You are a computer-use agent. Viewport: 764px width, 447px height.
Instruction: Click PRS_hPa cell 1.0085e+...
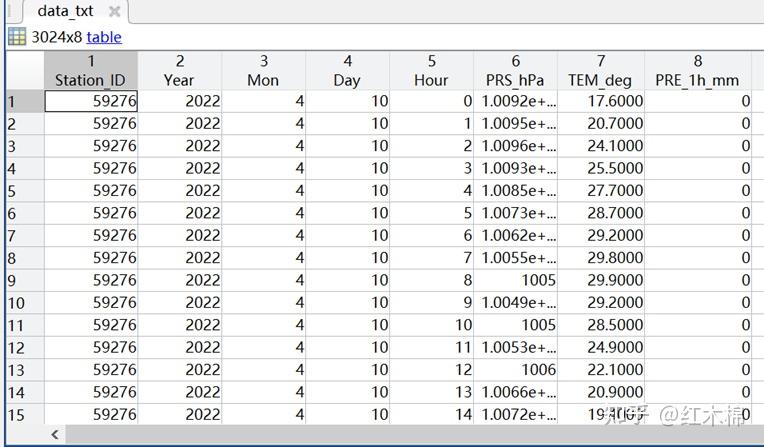(x=516, y=191)
